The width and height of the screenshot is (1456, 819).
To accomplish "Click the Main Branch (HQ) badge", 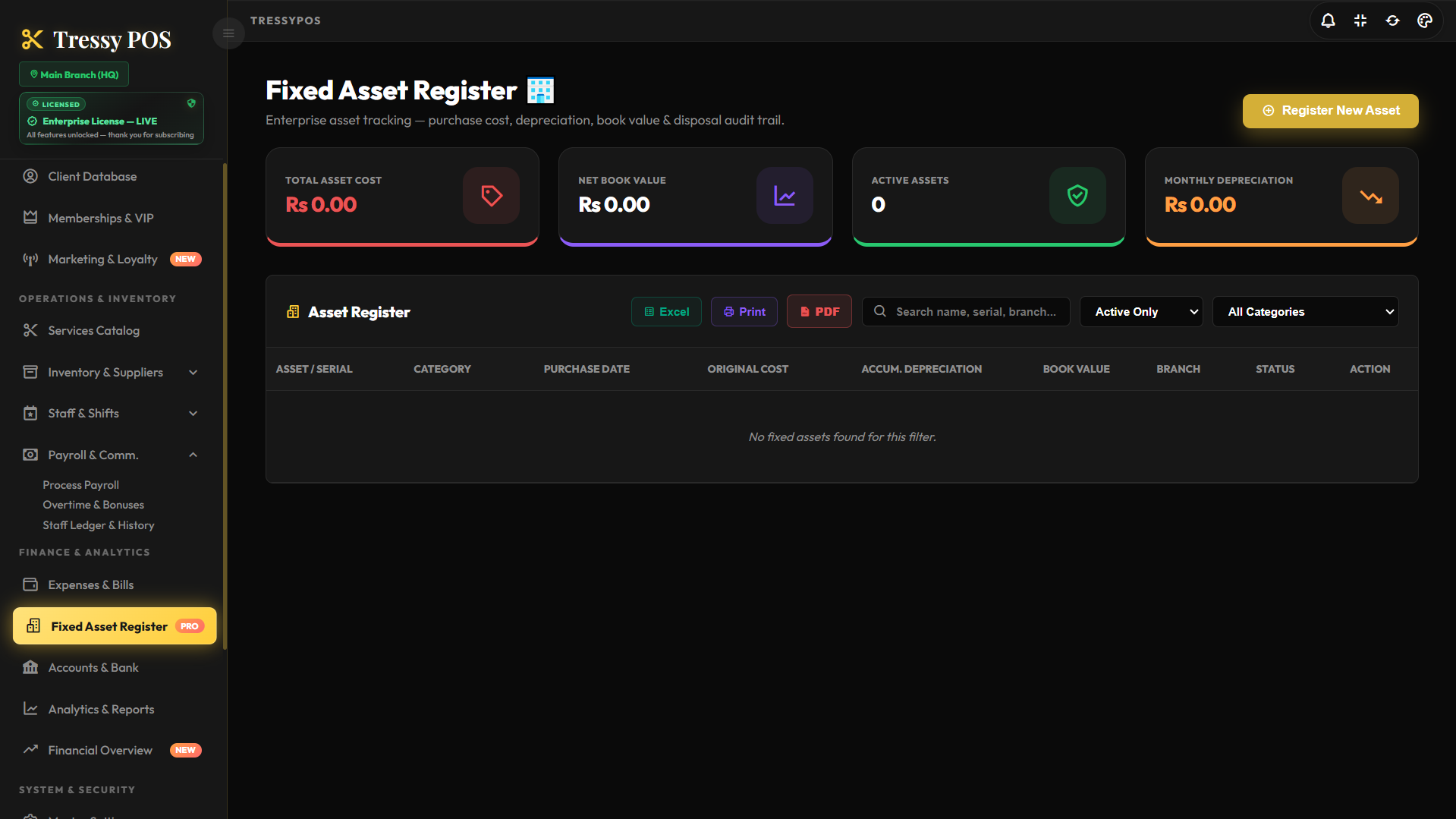I will click(74, 74).
